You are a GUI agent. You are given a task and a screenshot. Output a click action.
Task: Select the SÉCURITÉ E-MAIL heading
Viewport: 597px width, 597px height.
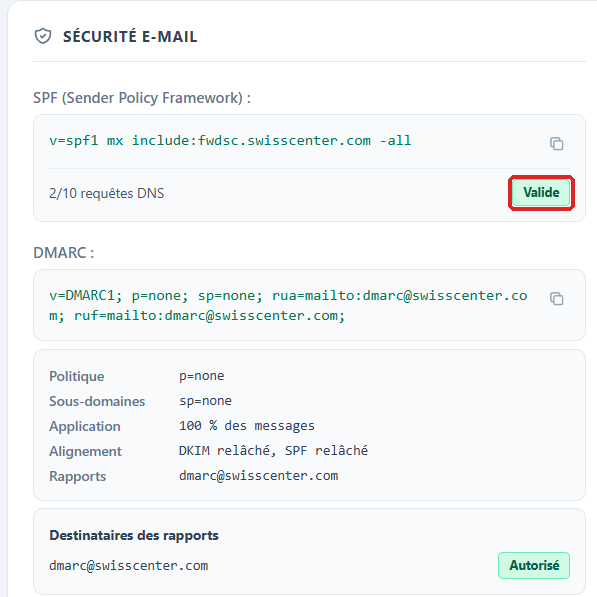130,37
